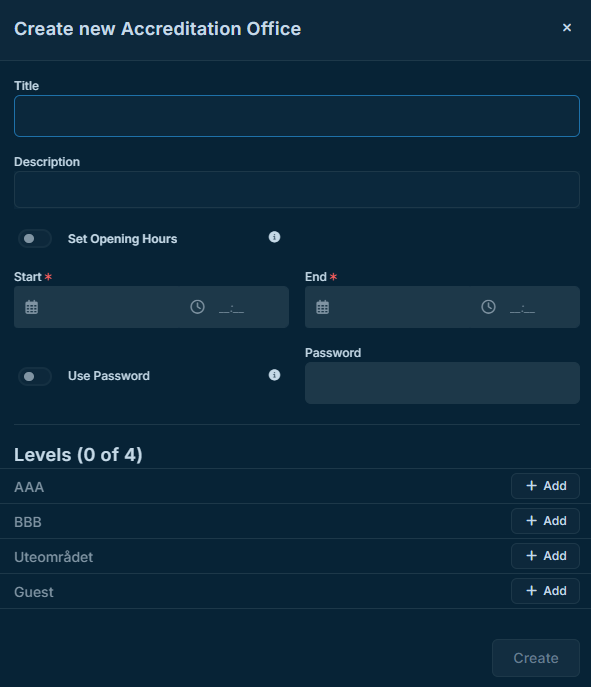Viewport: 591px width, 687px height.
Task: Click the Start time clock icon
Action: (x=198, y=307)
